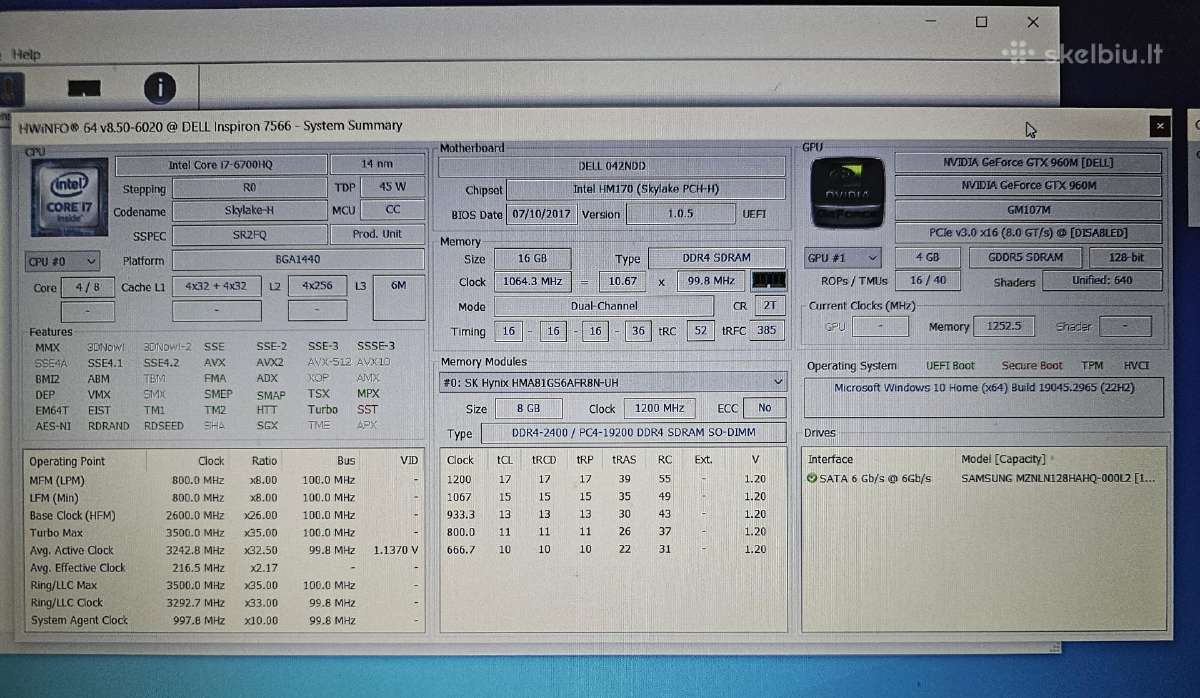Click the Intel HM170 chipset field
The width and height of the screenshot is (1200, 698).
pos(646,189)
